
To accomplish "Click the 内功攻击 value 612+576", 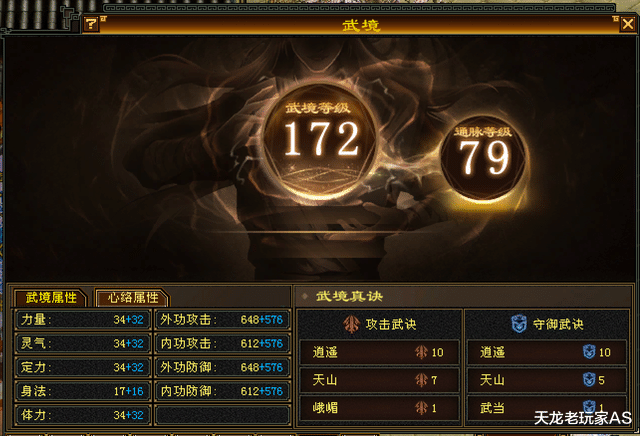I will [x=262, y=343].
